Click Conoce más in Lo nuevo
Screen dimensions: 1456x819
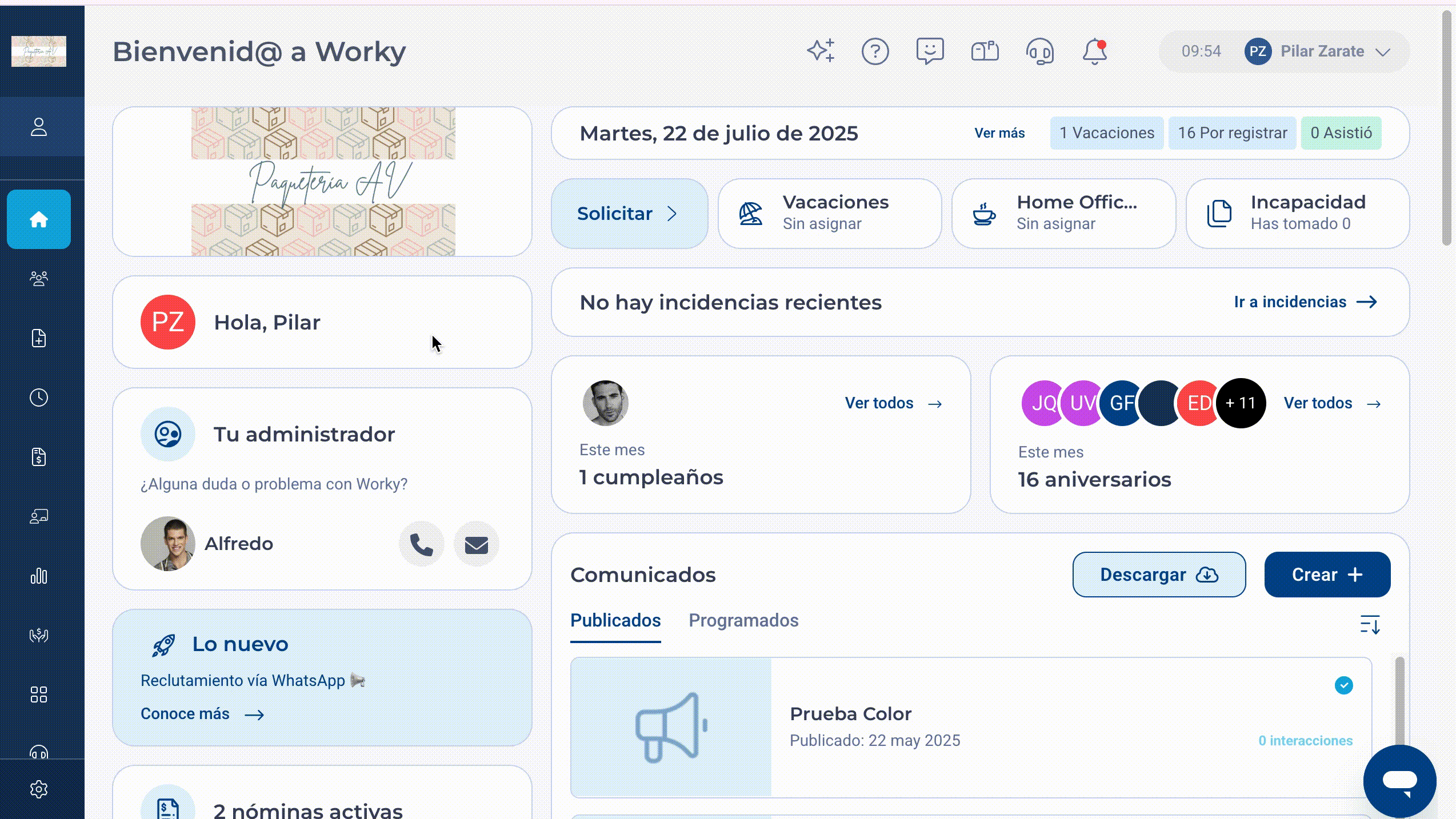click(202, 714)
